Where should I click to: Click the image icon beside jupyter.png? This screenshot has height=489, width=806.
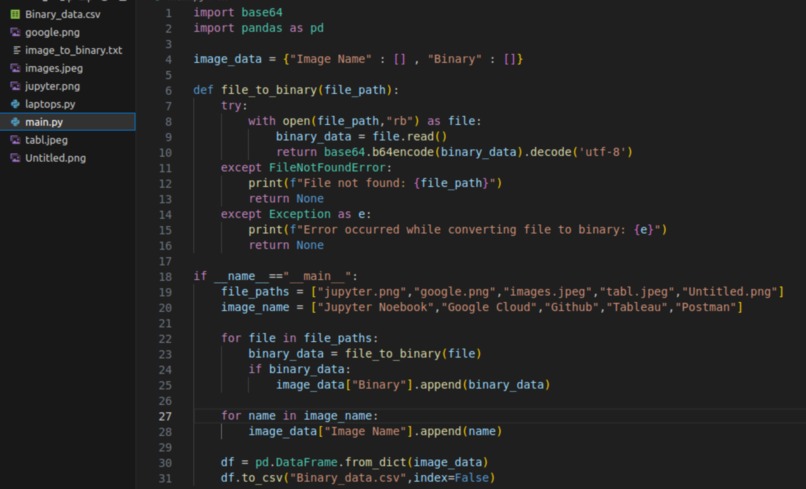(x=15, y=86)
